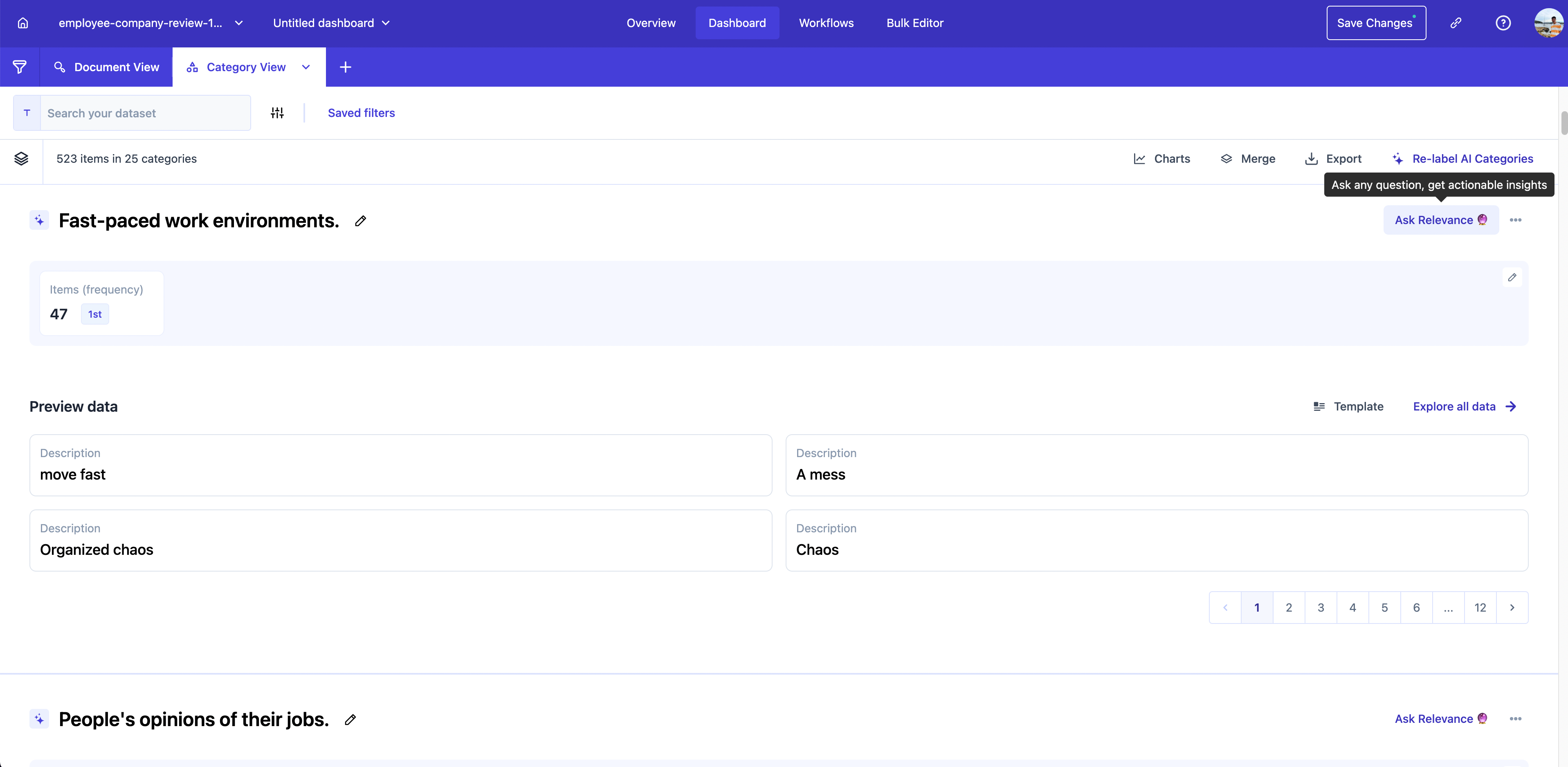This screenshot has width=1568, height=767.
Task: Click the pencil icon in metrics panel
Action: (x=1512, y=278)
